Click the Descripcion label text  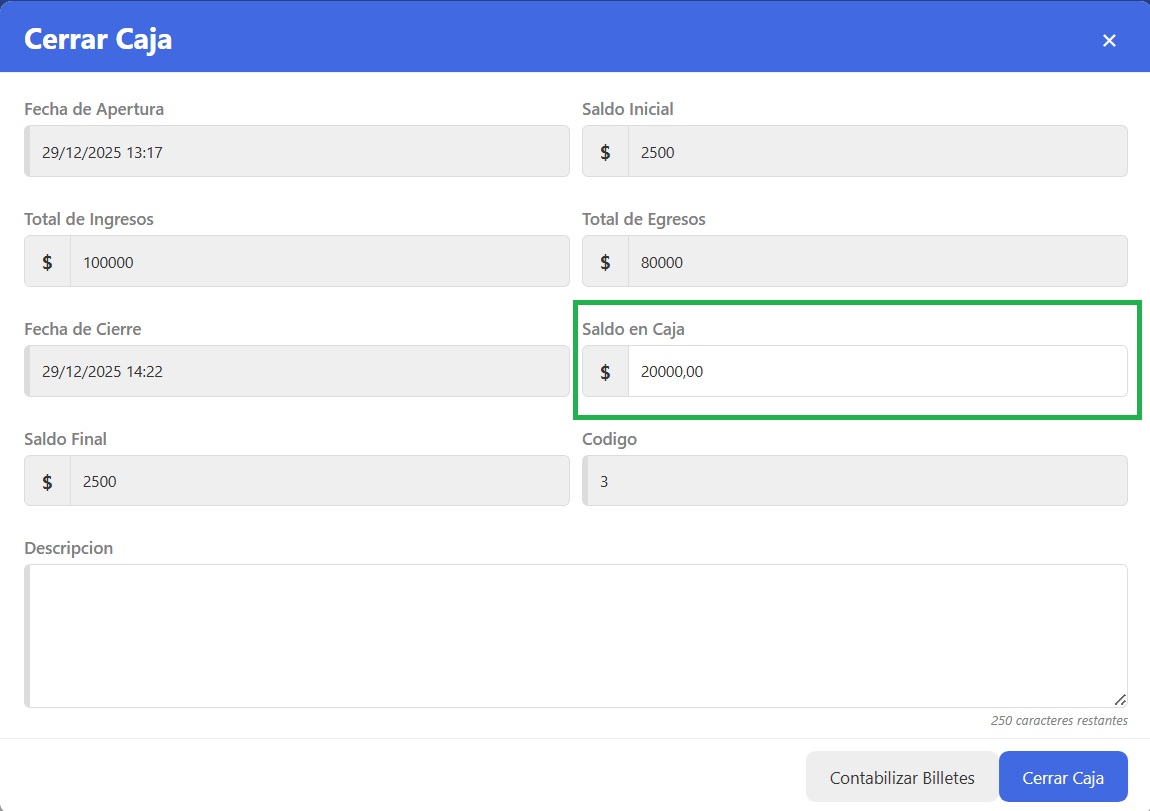[x=69, y=548]
